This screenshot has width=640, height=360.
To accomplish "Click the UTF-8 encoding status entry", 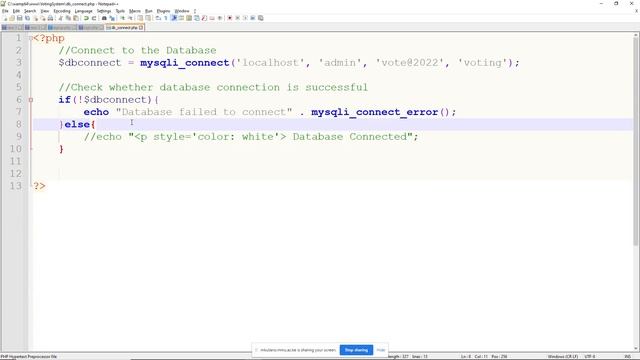I will [x=590, y=357].
